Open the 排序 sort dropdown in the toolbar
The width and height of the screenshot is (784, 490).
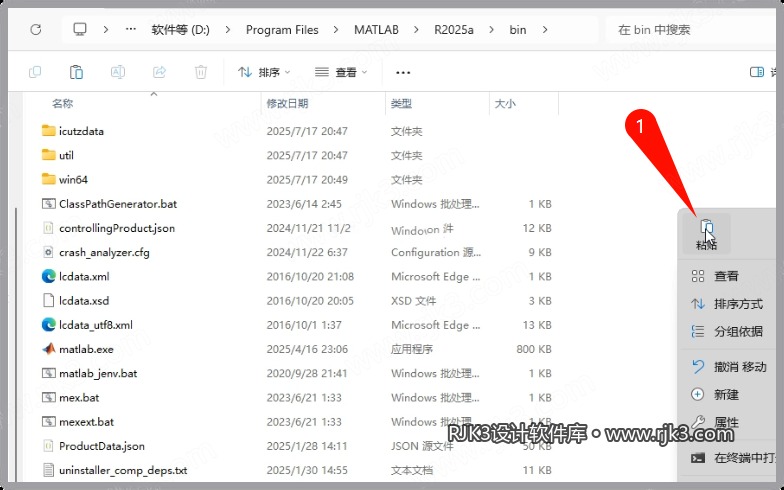(264, 72)
